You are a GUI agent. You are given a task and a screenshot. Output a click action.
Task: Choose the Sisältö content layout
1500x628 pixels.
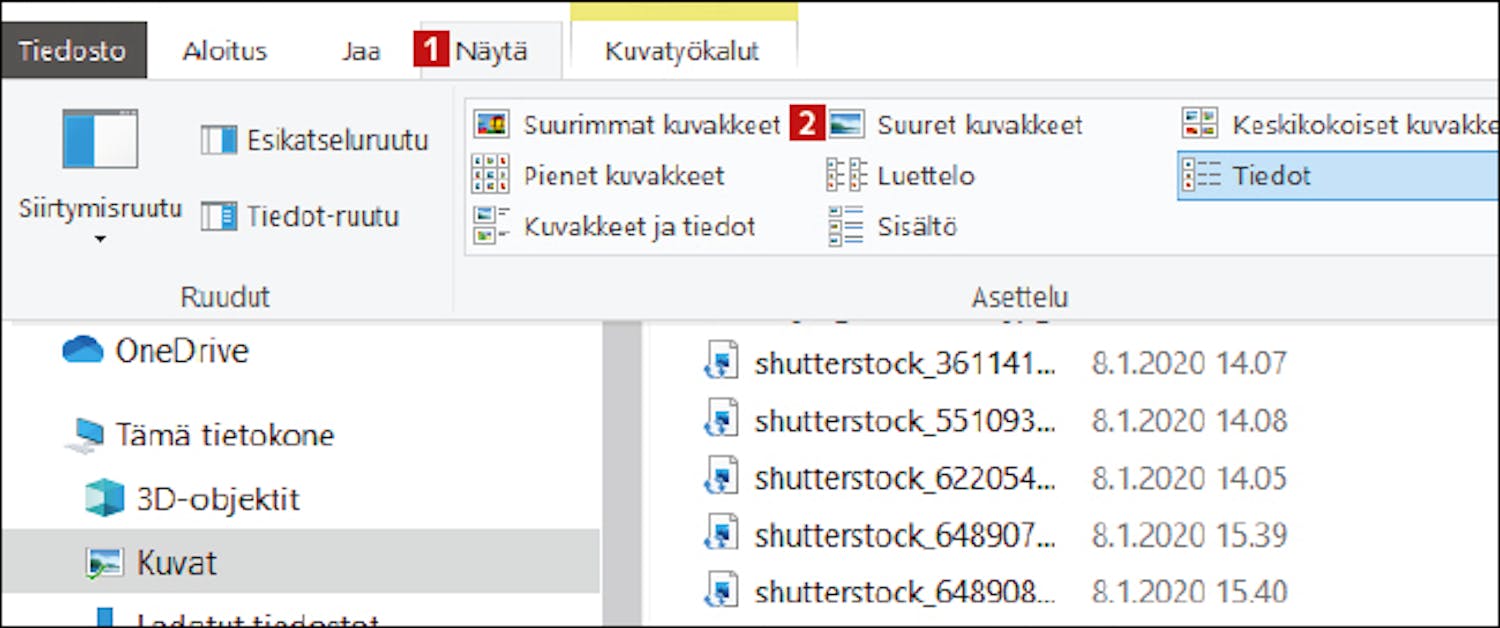[x=892, y=227]
